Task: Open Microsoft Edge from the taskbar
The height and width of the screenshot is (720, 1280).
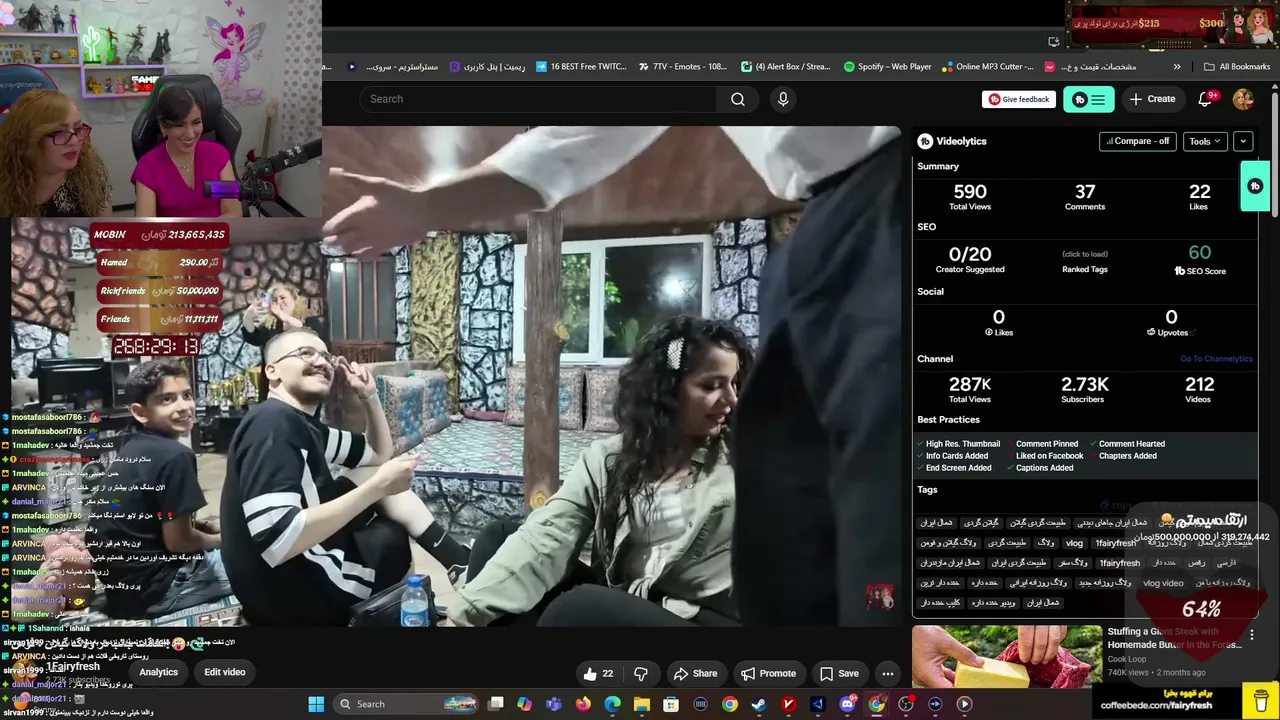Action: click(x=612, y=704)
